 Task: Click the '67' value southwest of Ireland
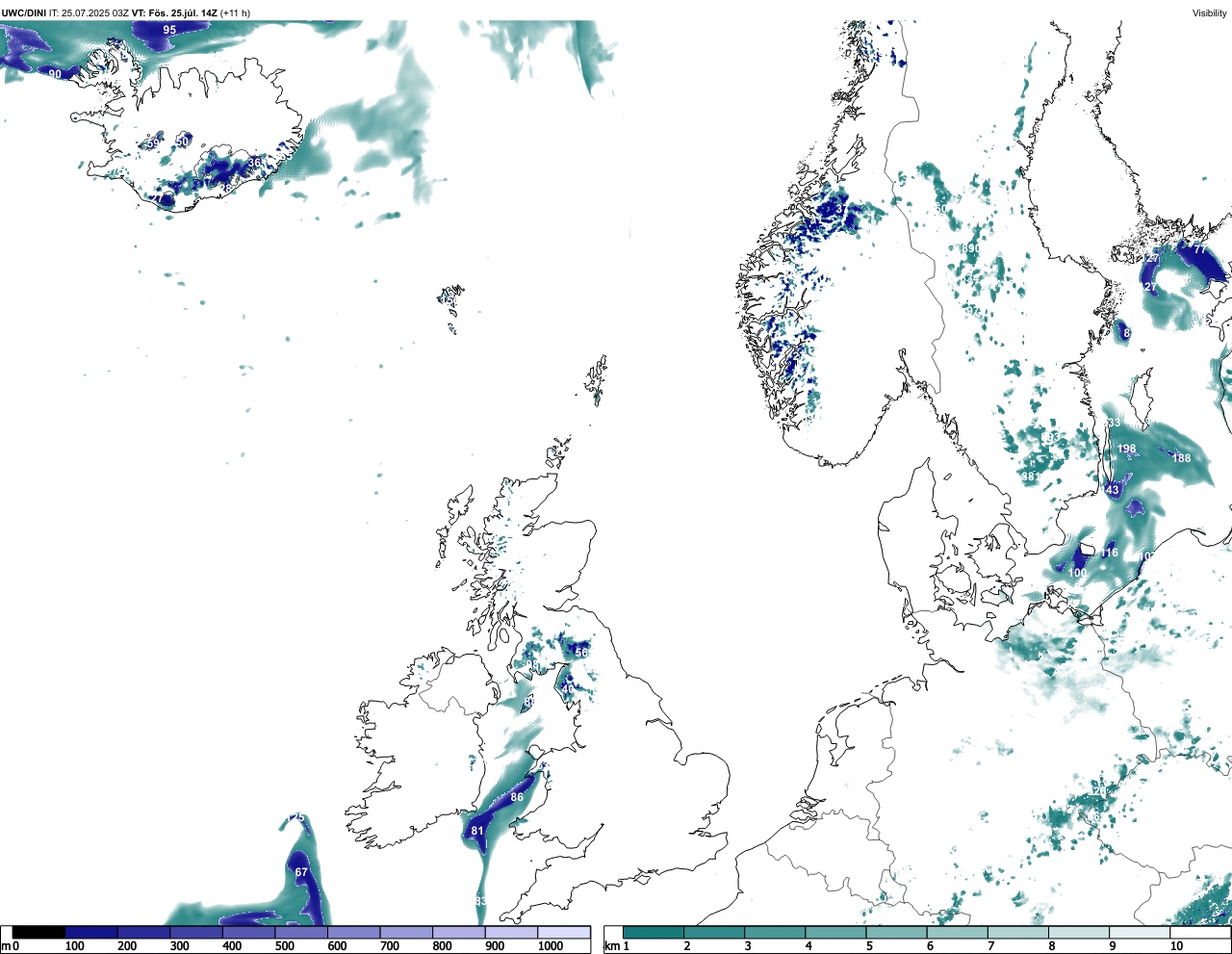tap(301, 872)
